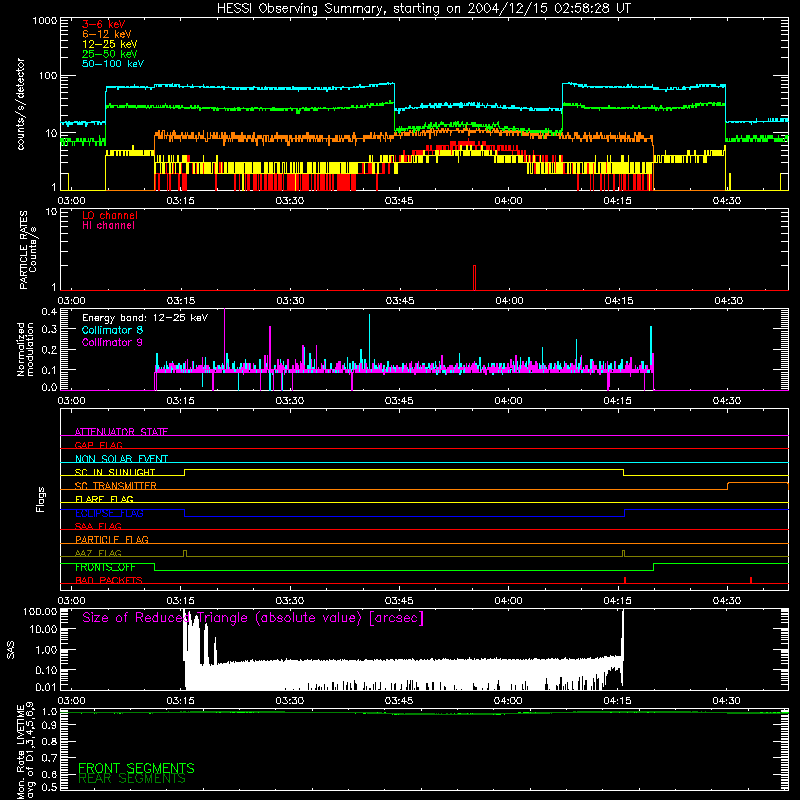The width and height of the screenshot is (800, 800).
Task: Click the Size of Reduced Triangle label
Action: 253,618
